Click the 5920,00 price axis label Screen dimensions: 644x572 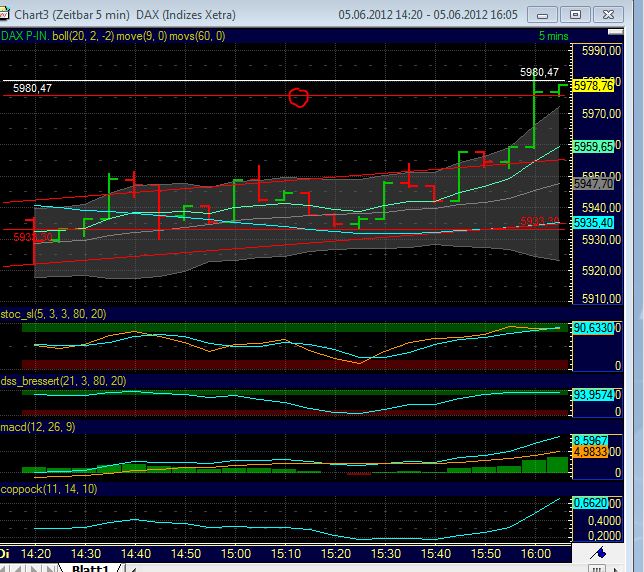pyautogui.click(x=601, y=271)
